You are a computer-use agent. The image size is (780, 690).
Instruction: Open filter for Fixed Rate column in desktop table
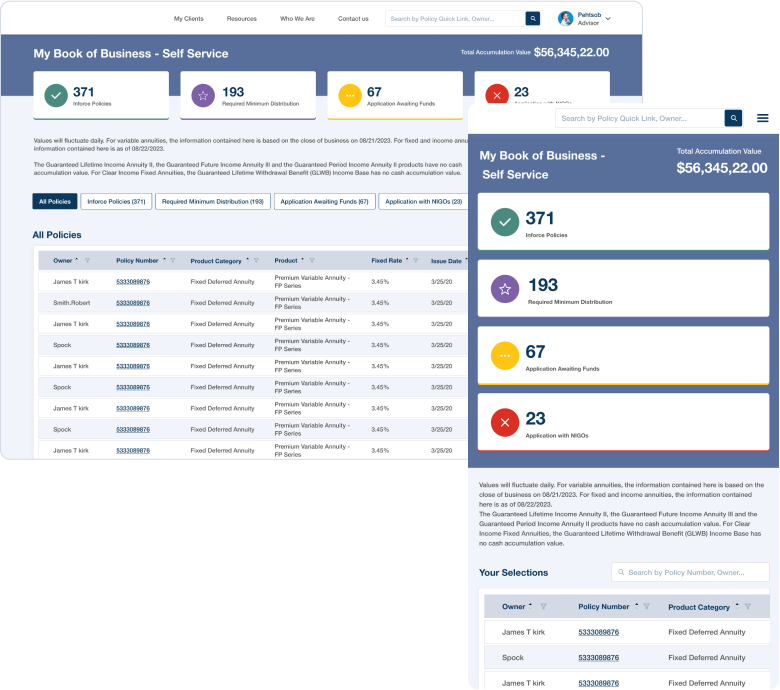(416, 261)
